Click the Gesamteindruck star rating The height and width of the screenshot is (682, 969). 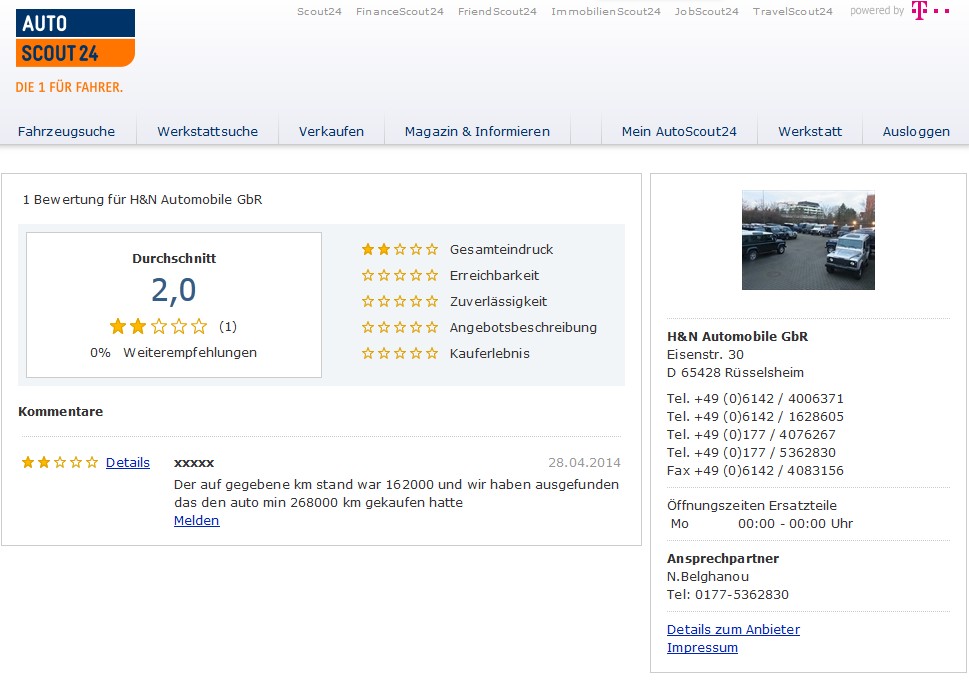pyautogui.click(x=399, y=250)
